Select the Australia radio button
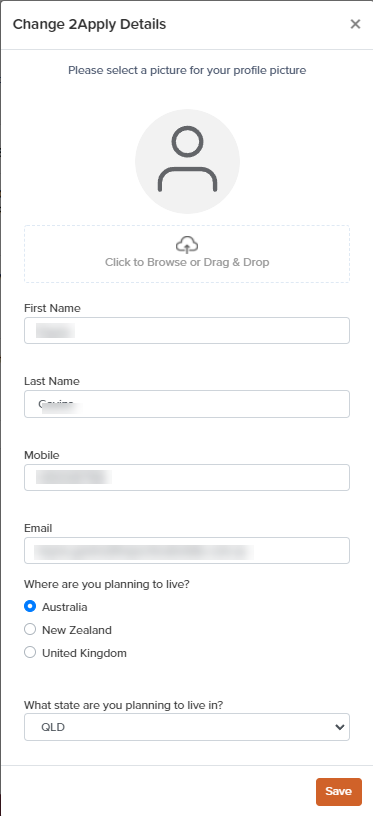The image size is (373, 816). coord(30,606)
